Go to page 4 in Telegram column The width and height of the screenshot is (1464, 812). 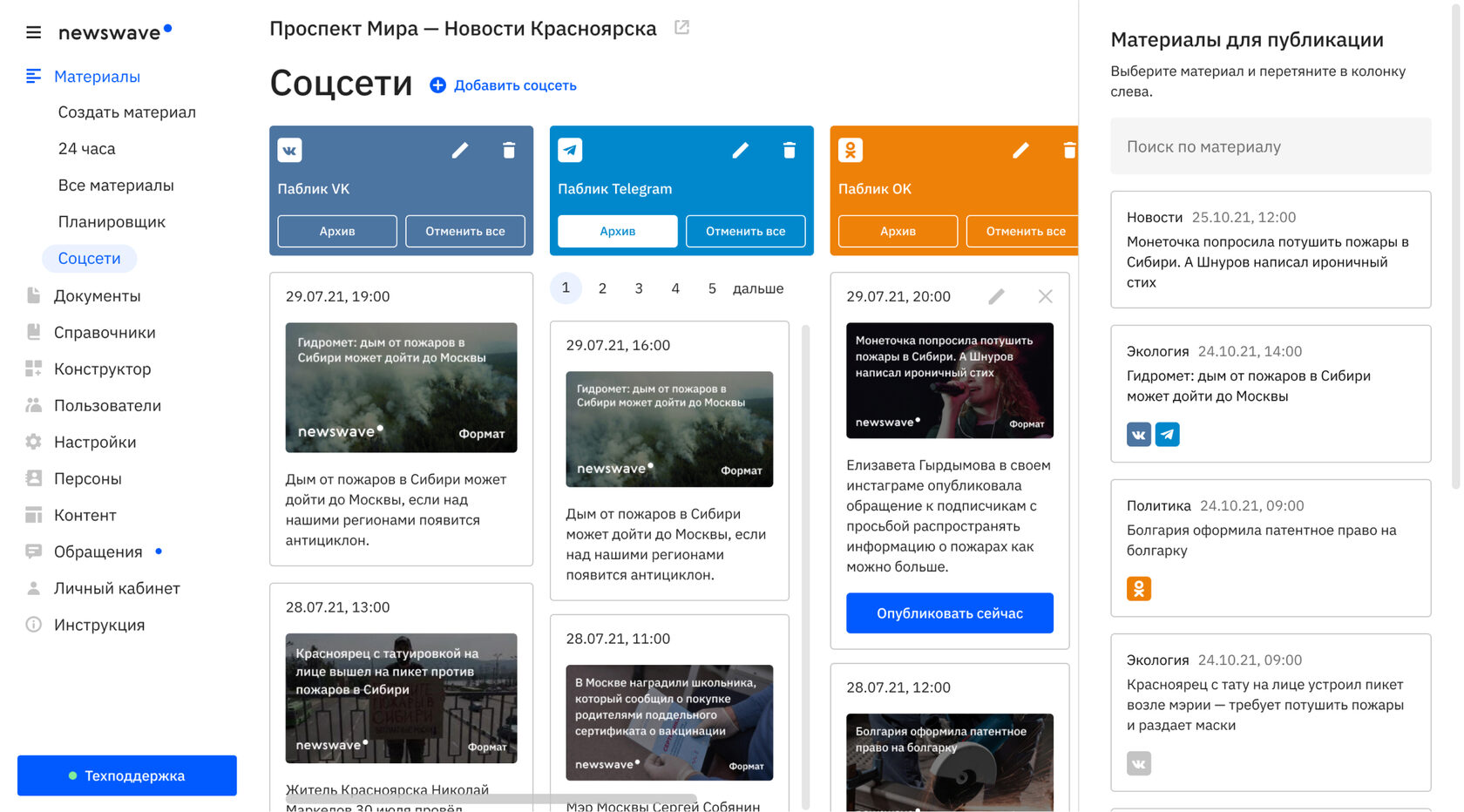coord(675,288)
